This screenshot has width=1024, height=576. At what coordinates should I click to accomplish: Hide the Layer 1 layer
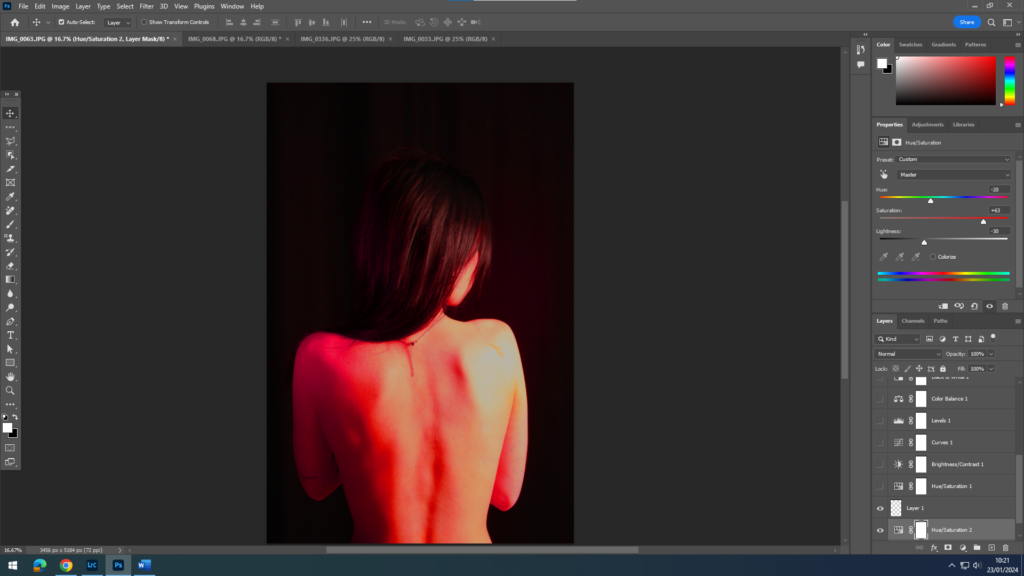tap(880, 508)
